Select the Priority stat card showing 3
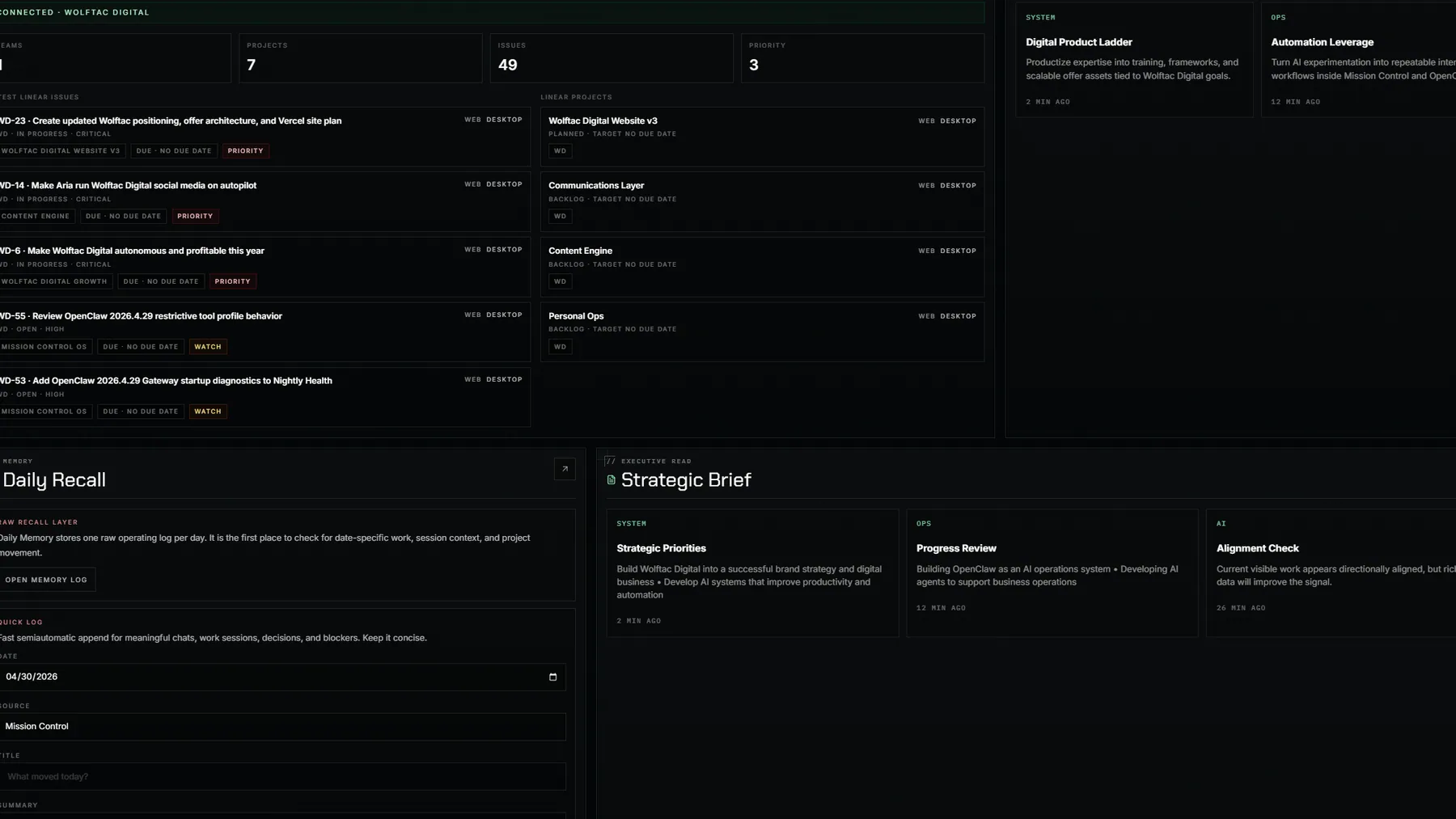The image size is (1456, 819). (x=863, y=57)
